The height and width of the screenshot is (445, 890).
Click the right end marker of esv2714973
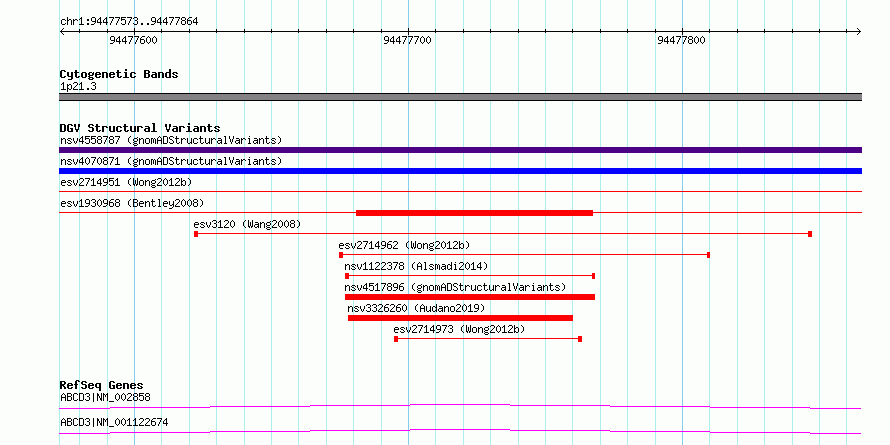click(x=580, y=339)
